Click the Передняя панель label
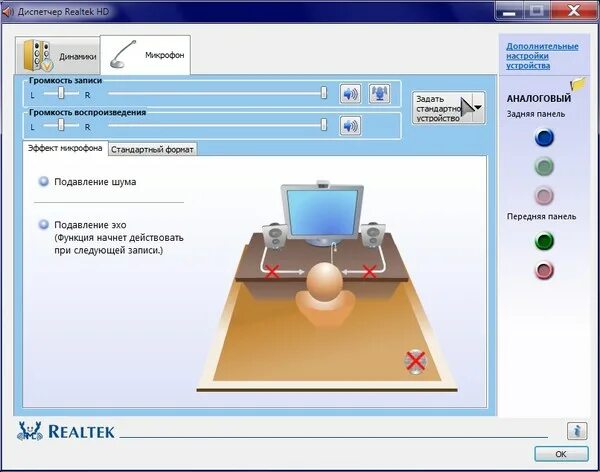The width and height of the screenshot is (600, 472). click(x=541, y=217)
